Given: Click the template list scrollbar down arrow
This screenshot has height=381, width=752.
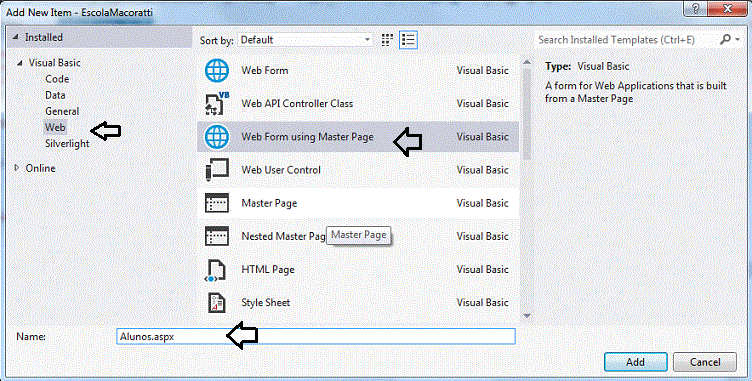Looking at the screenshot, I should click(527, 315).
